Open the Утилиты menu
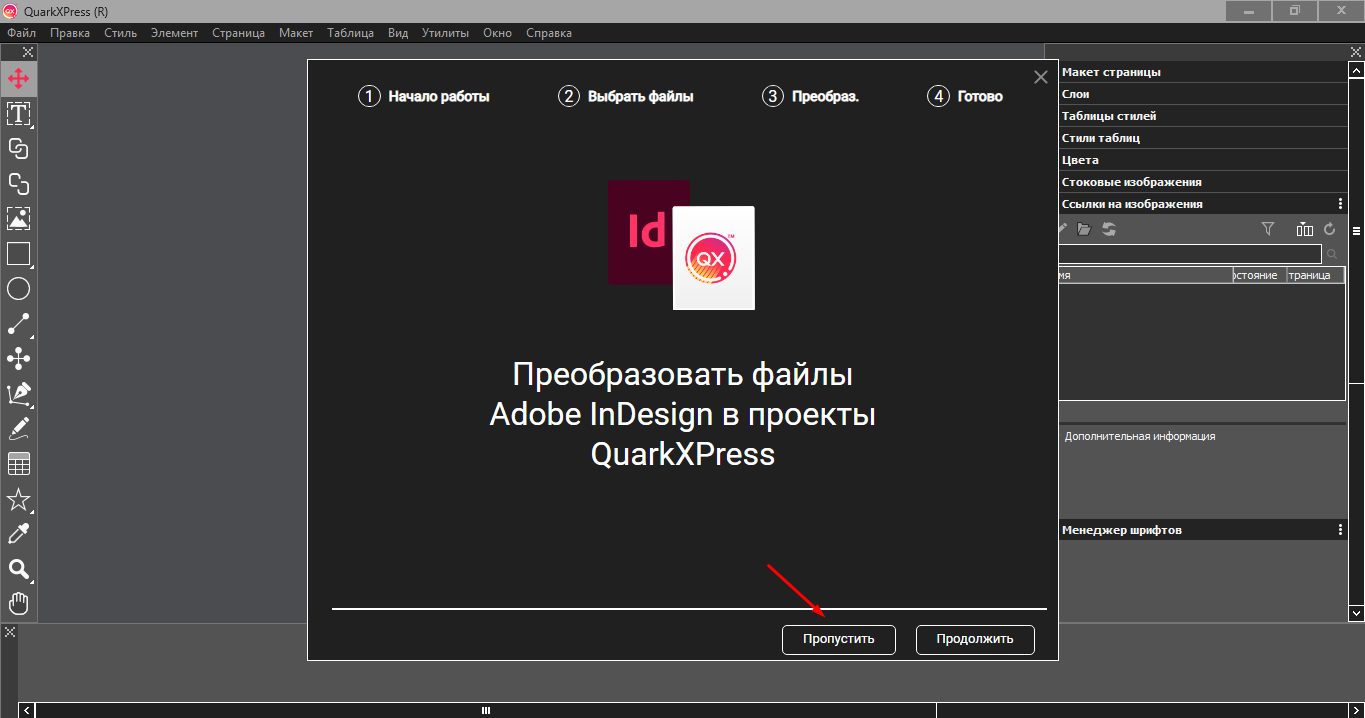This screenshot has height=718, width=1365. click(445, 33)
